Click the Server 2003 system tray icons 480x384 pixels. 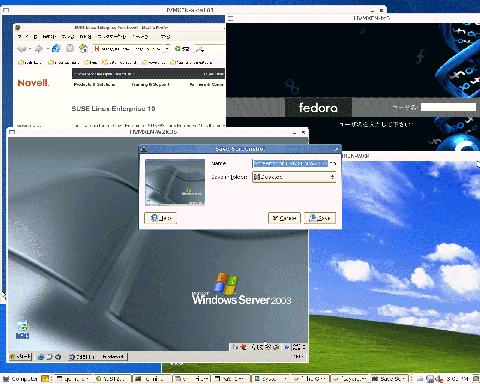pyautogui.click(x=266, y=347)
